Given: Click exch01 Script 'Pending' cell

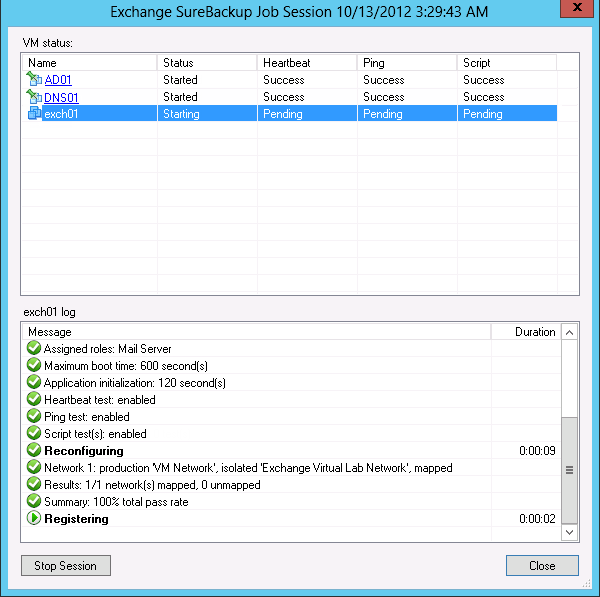Looking at the screenshot, I should [507, 114].
